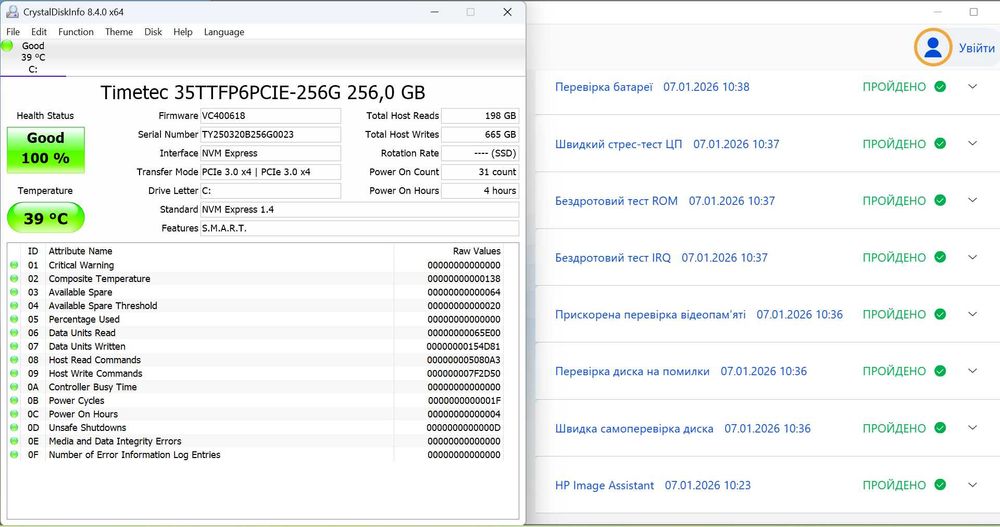Click the green status dot for Data Units Written
This screenshot has height=527, width=1000.
tap(14, 346)
